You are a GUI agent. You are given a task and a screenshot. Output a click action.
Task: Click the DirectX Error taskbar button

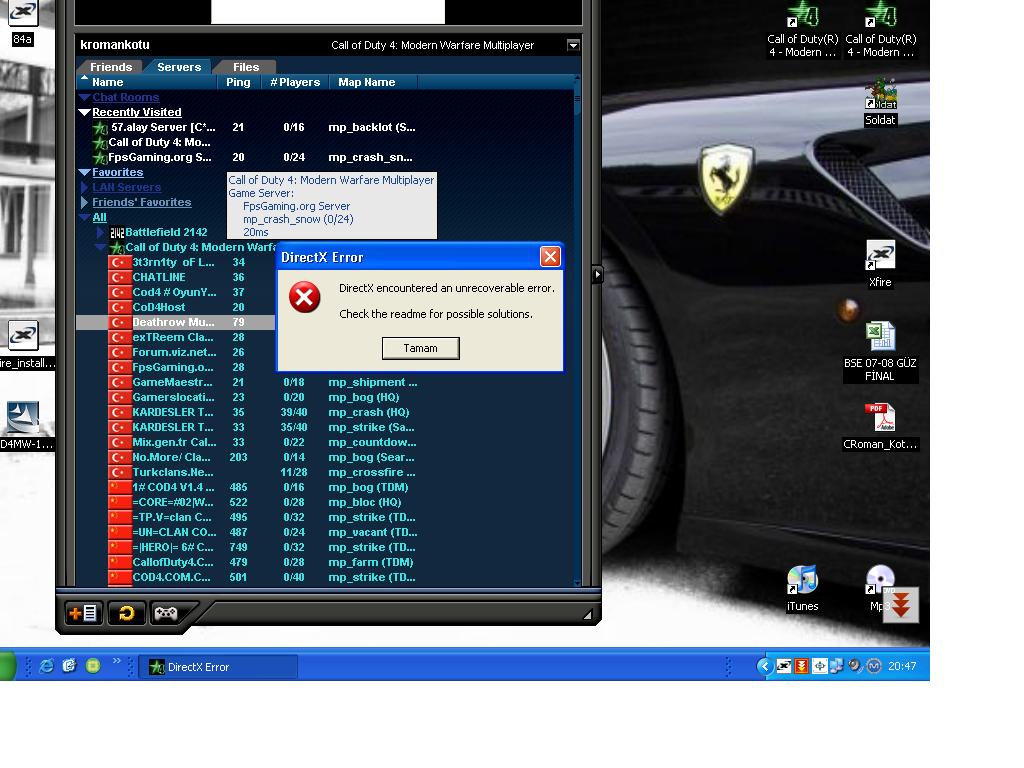[x=219, y=667]
